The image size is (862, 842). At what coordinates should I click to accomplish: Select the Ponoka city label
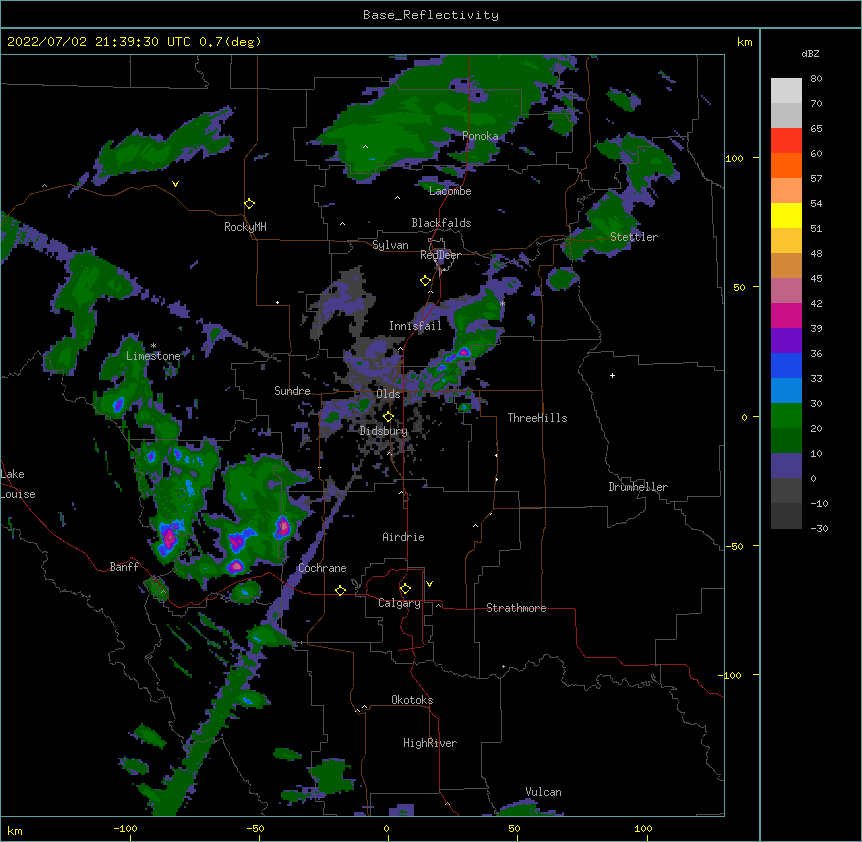click(x=480, y=136)
